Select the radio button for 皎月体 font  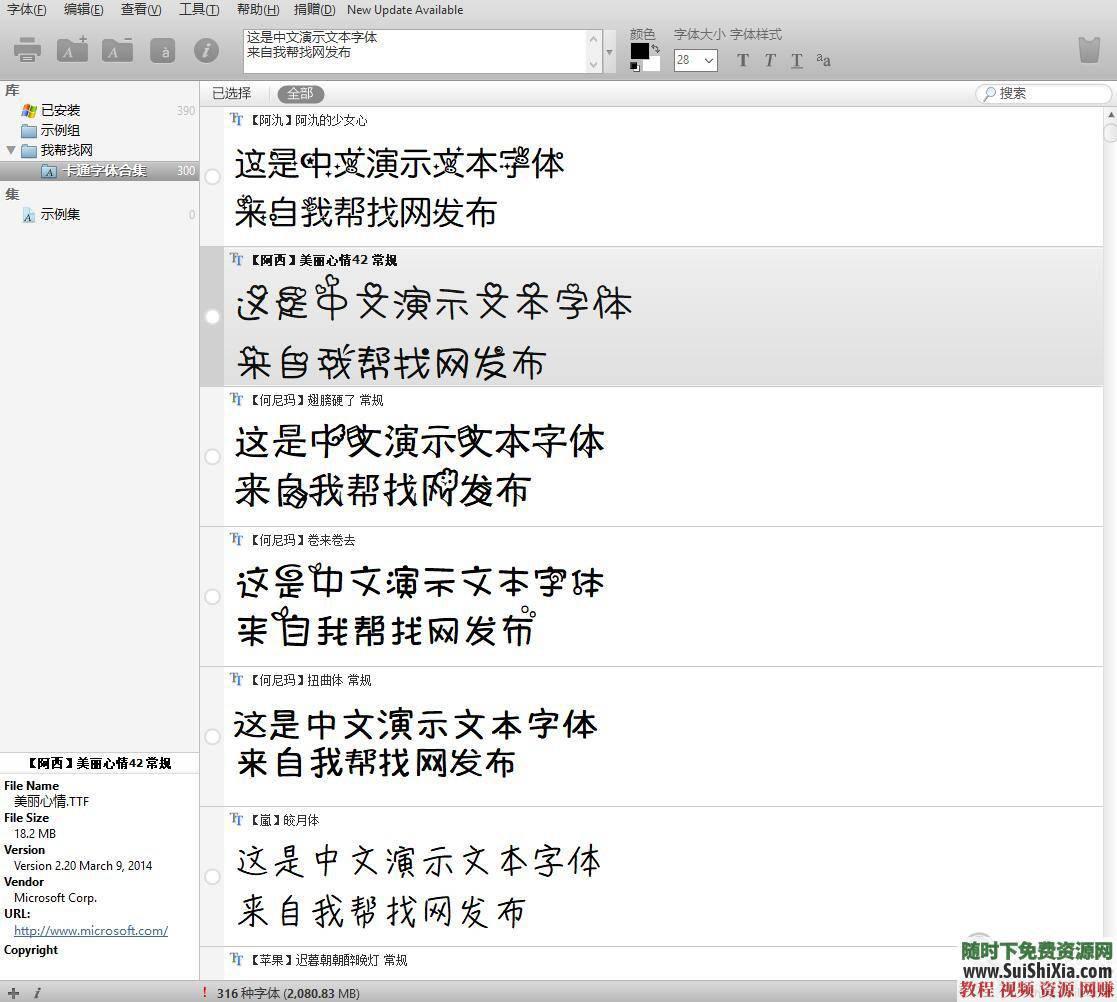212,876
